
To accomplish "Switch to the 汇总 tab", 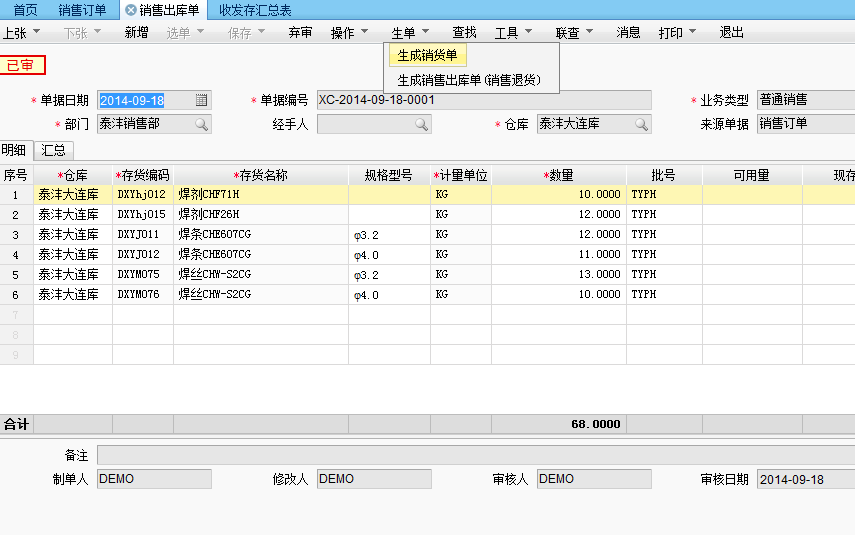I will 54,150.
